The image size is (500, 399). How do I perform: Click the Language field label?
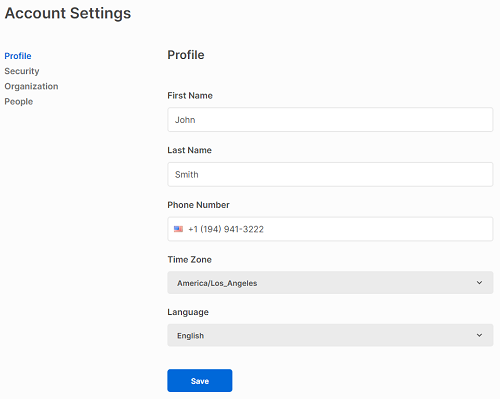(188, 312)
